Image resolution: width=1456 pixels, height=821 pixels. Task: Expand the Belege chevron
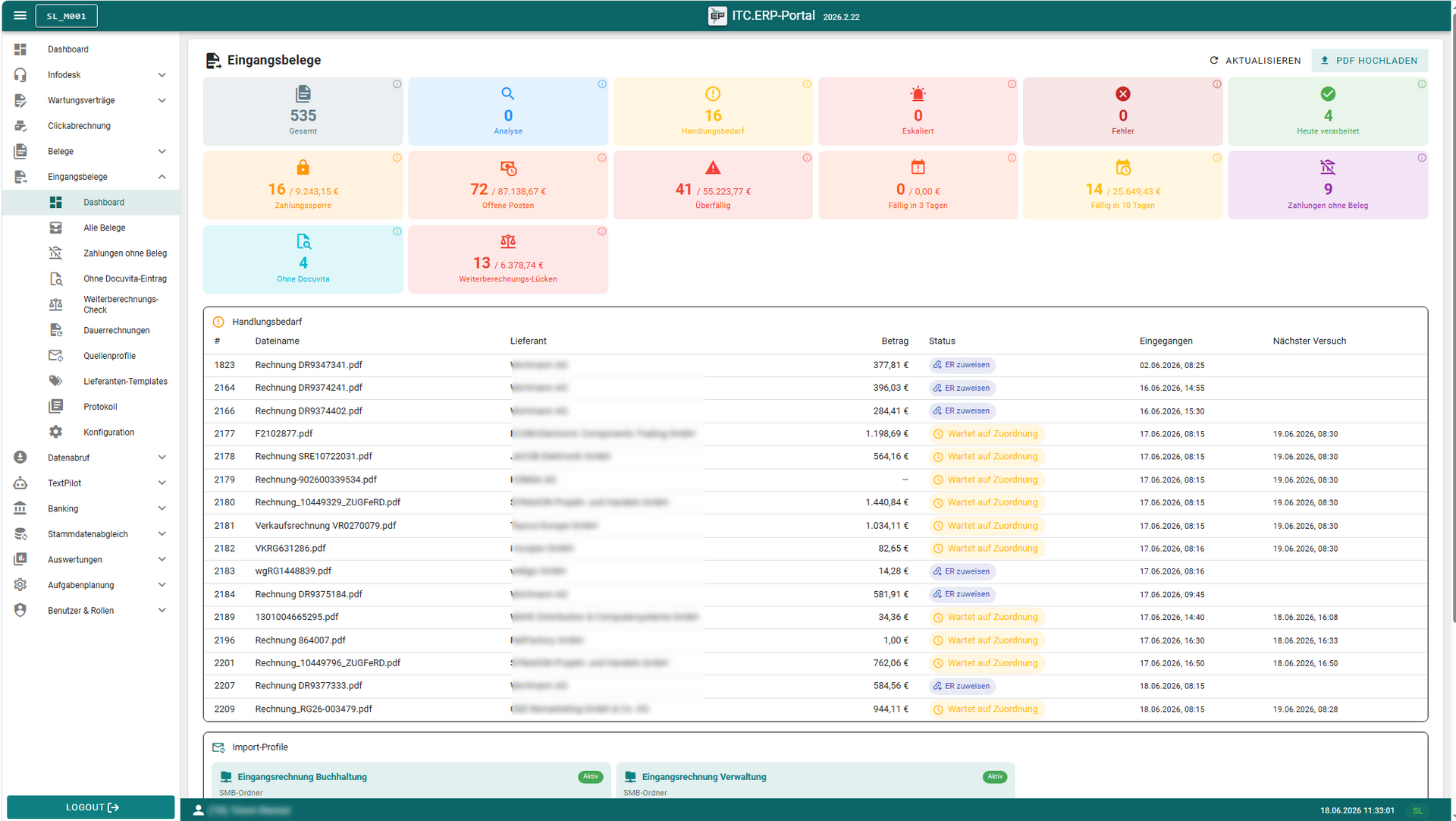pos(162,151)
